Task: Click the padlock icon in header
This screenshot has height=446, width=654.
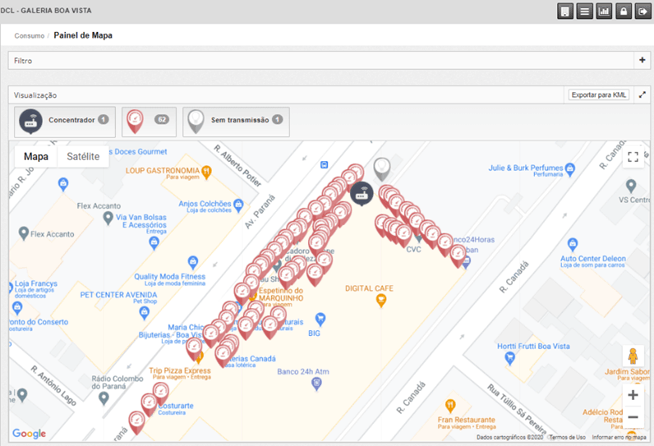Action: coord(623,11)
